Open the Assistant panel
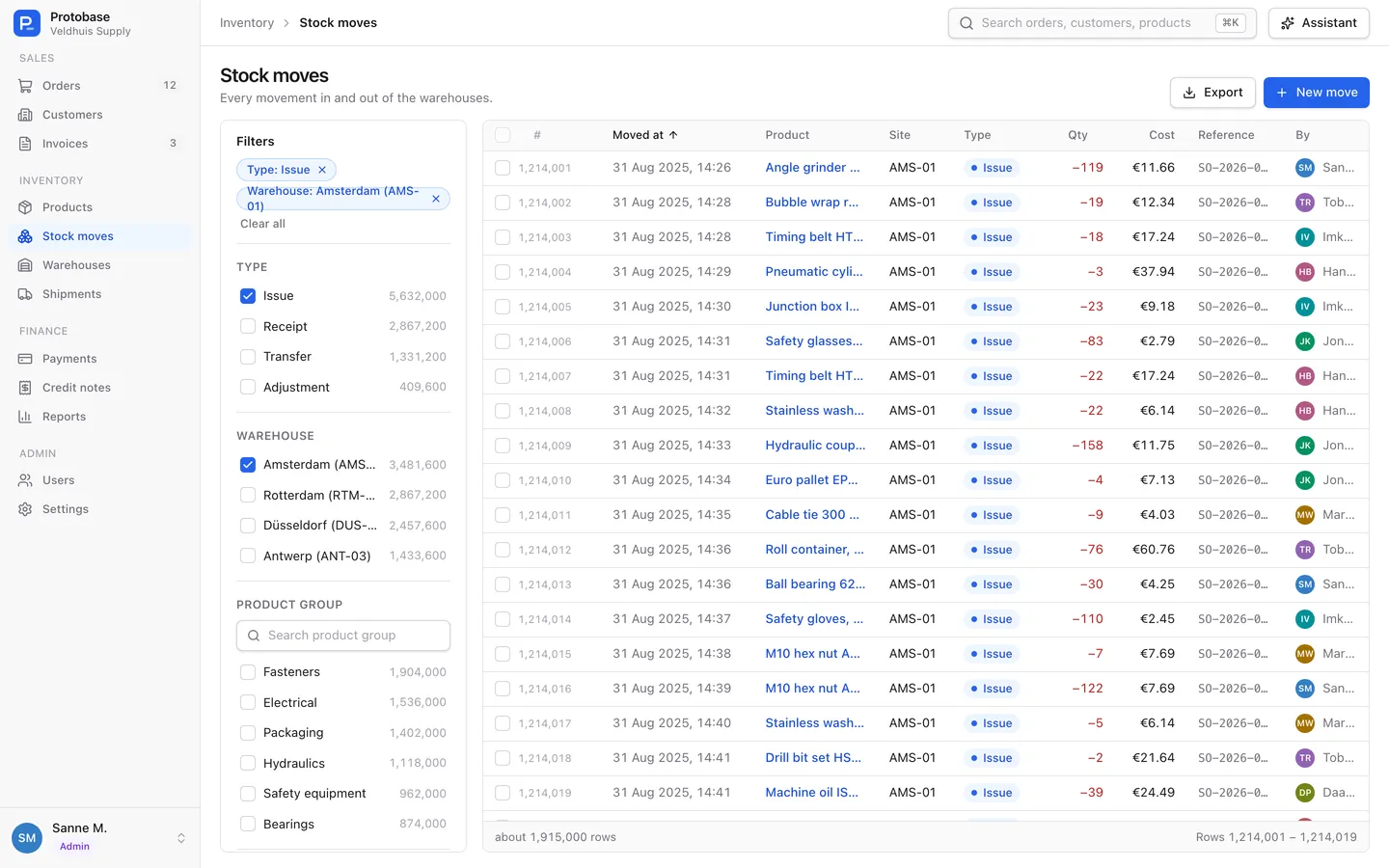Image resolution: width=1389 pixels, height=868 pixels. click(1319, 23)
